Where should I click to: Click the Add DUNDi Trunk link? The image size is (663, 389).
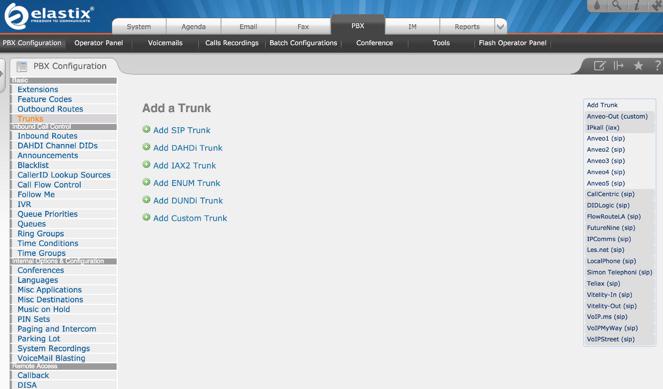coord(188,200)
